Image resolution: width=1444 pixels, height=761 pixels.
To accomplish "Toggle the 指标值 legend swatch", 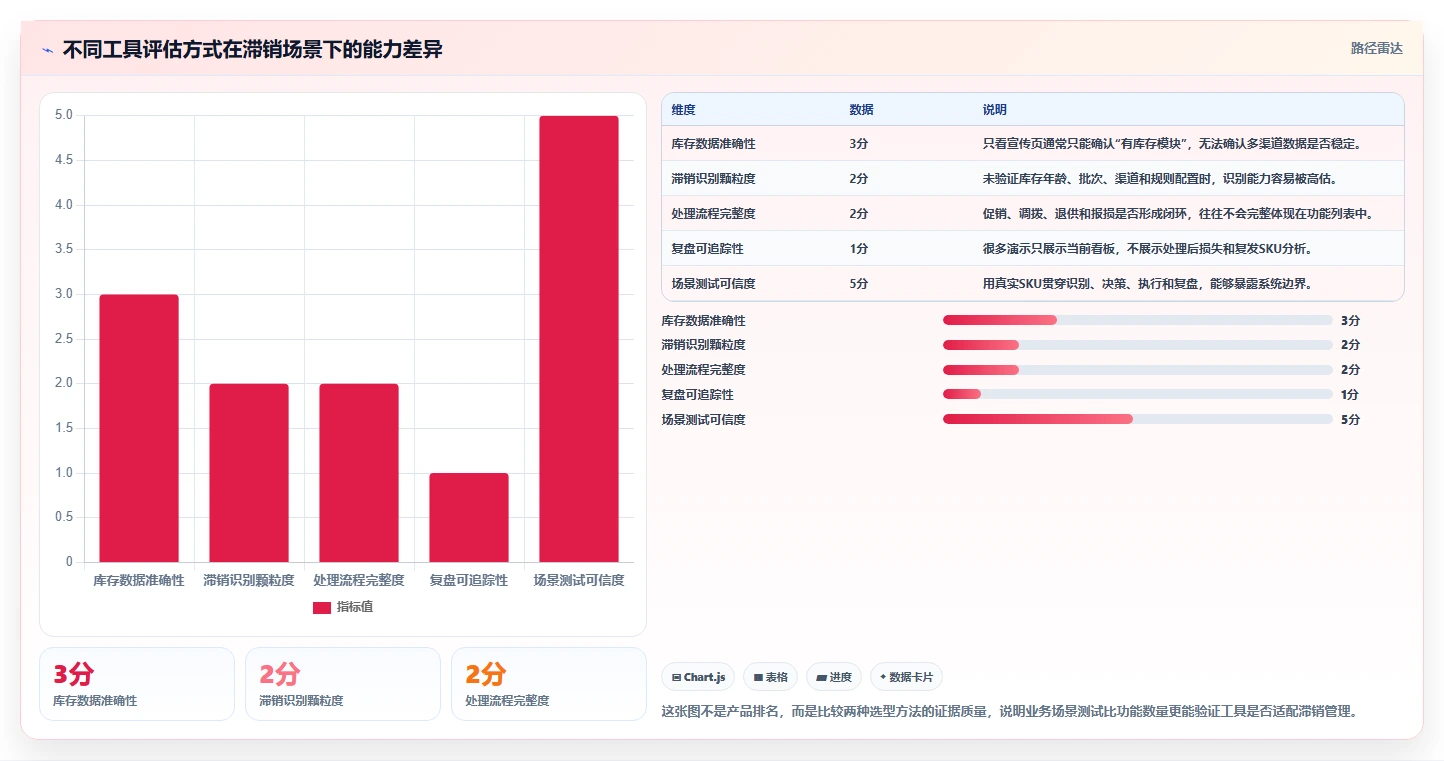I will tap(322, 607).
